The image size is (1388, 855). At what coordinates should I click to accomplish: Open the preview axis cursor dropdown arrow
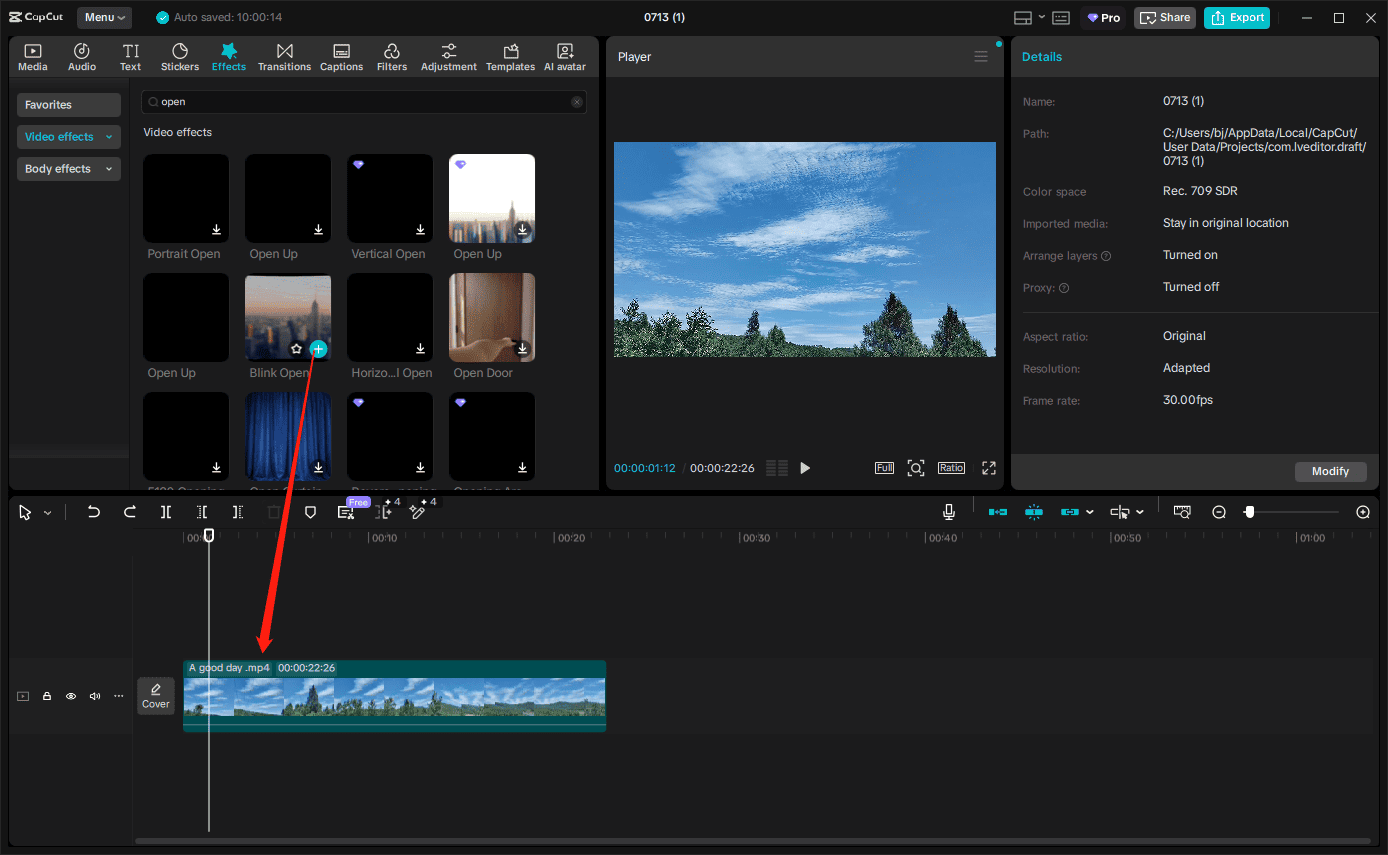(x=1140, y=512)
